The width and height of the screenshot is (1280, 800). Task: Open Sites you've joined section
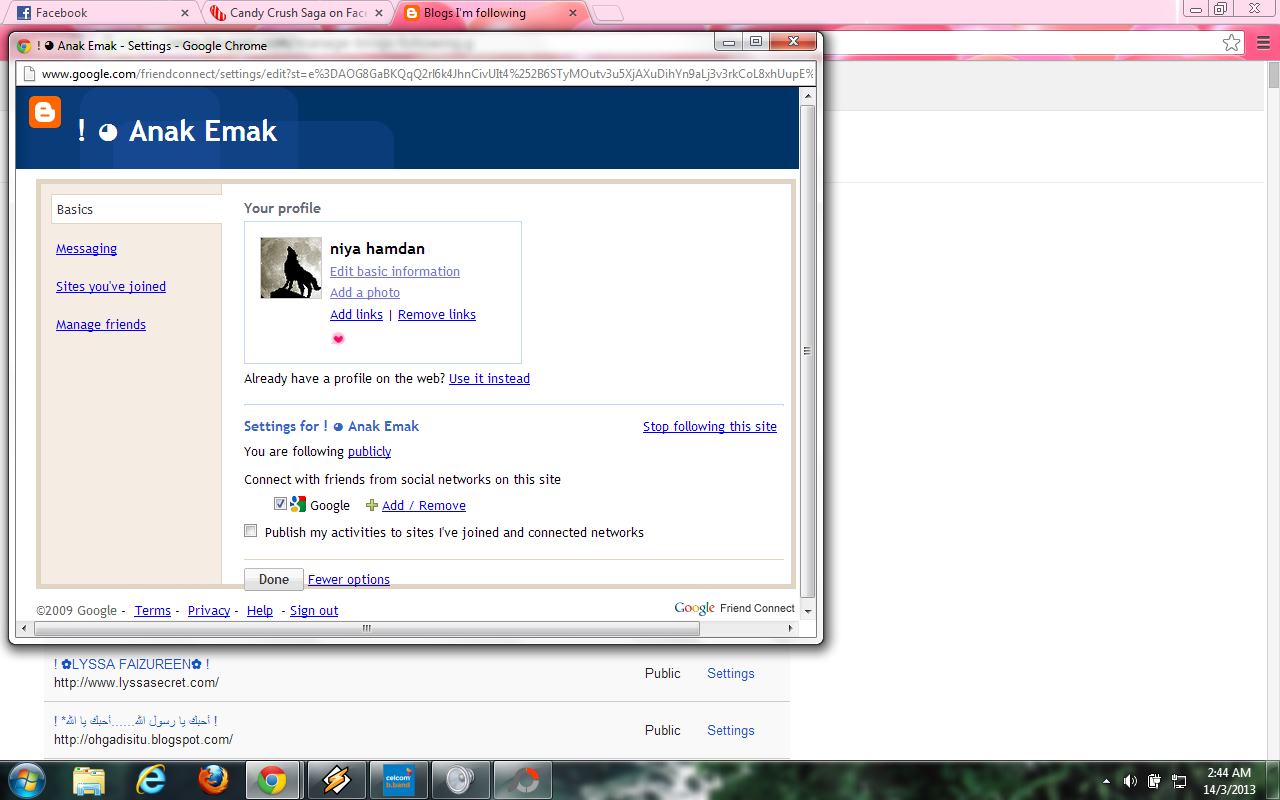point(111,286)
